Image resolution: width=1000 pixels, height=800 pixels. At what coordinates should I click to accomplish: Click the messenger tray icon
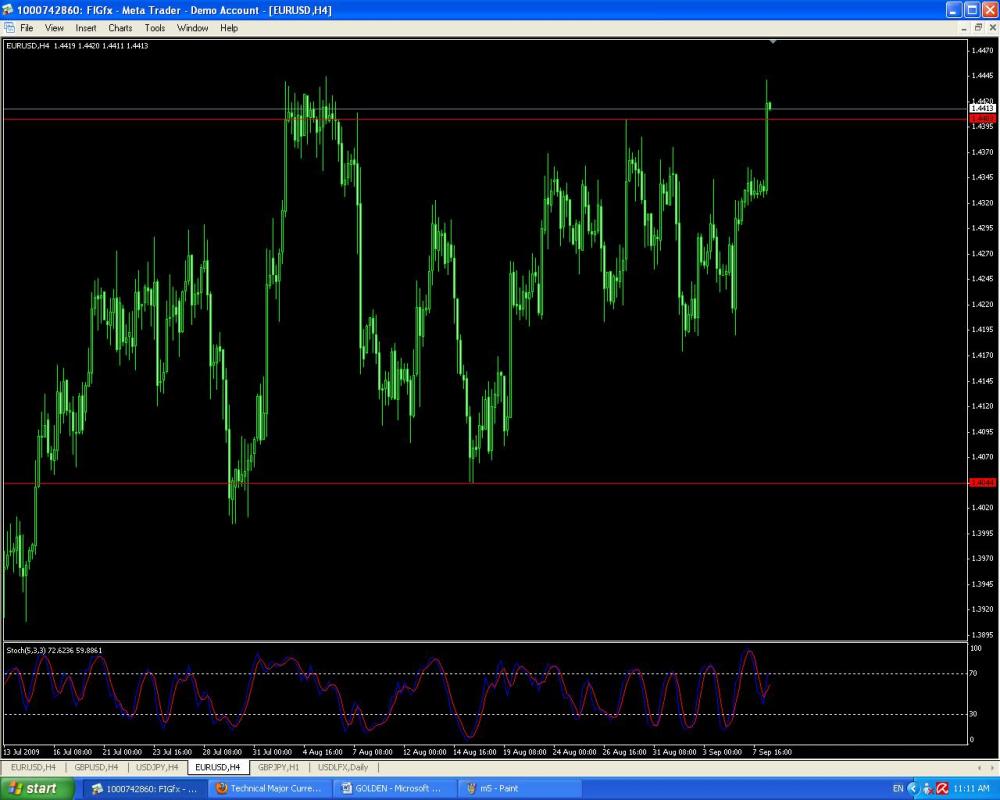pos(928,789)
